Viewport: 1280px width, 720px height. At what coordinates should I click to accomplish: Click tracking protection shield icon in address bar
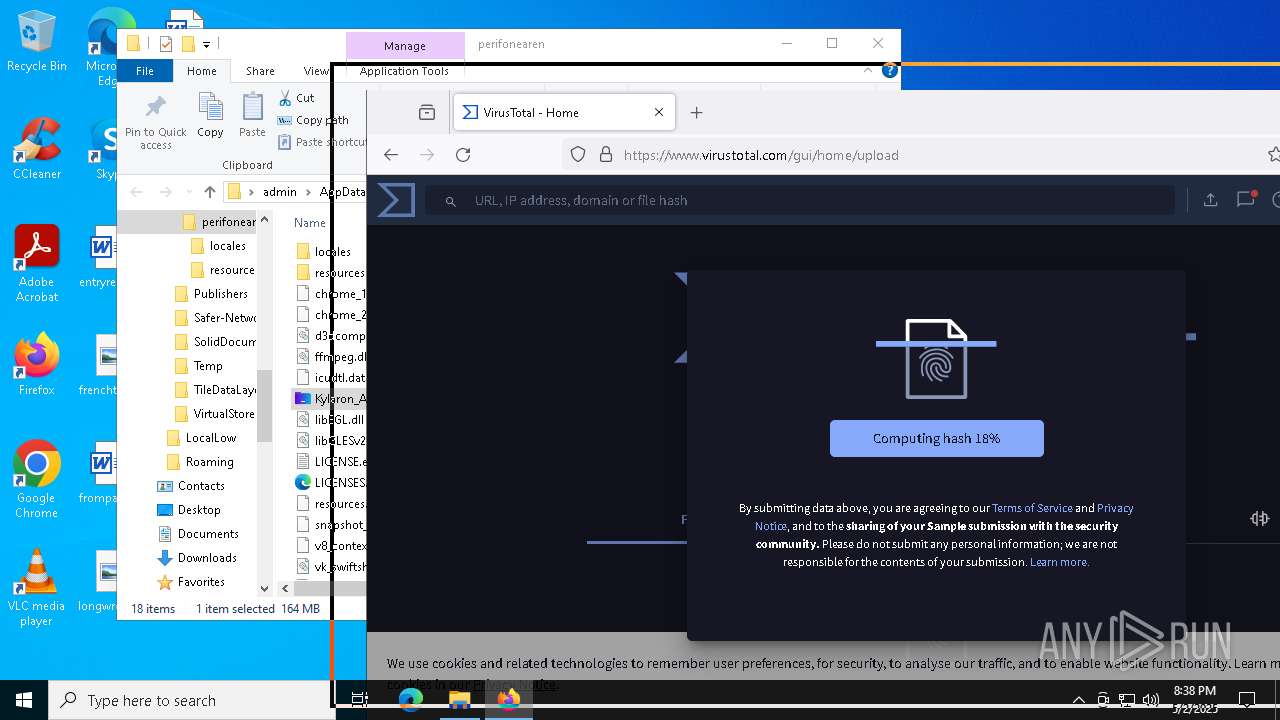(x=578, y=155)
